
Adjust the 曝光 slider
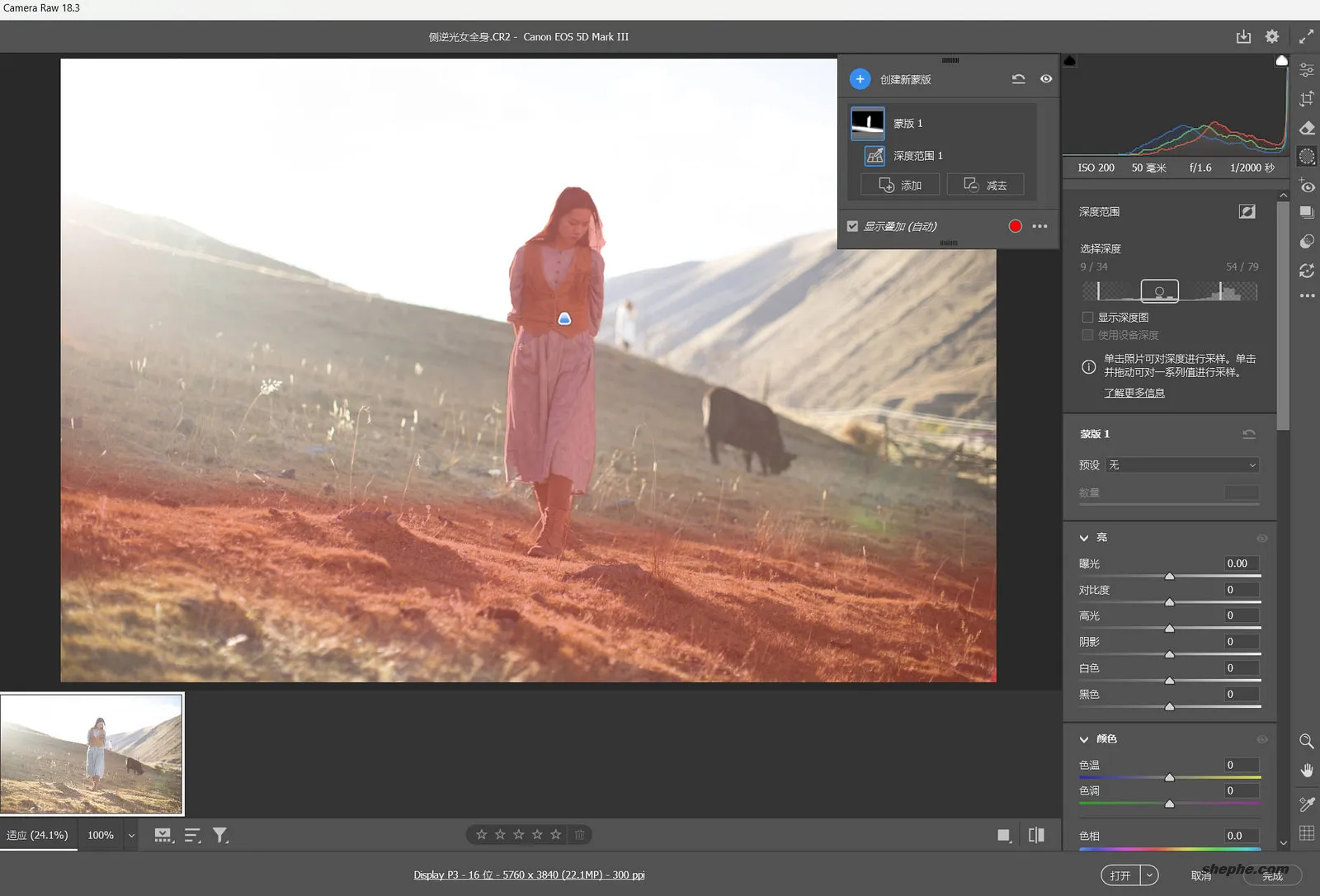point(1169,575)
